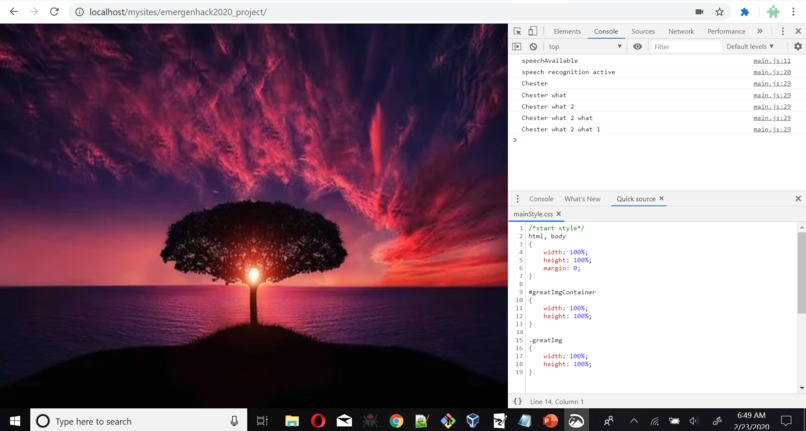Show hidden system tray icons chevron
806x431 pixels.
click(633, 421)
